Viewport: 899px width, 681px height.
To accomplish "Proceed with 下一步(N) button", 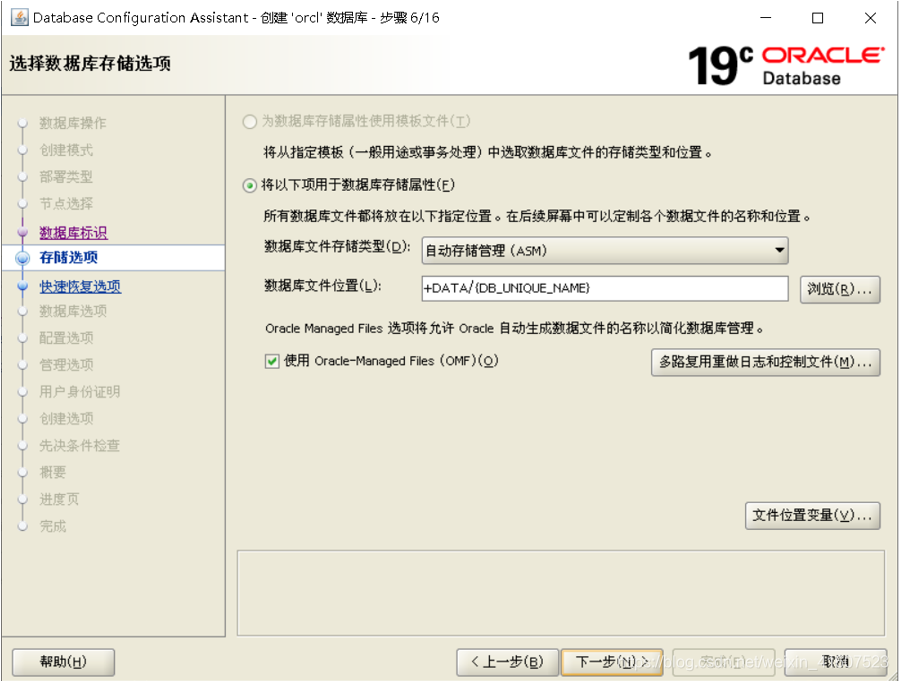I will coord(612,662).
